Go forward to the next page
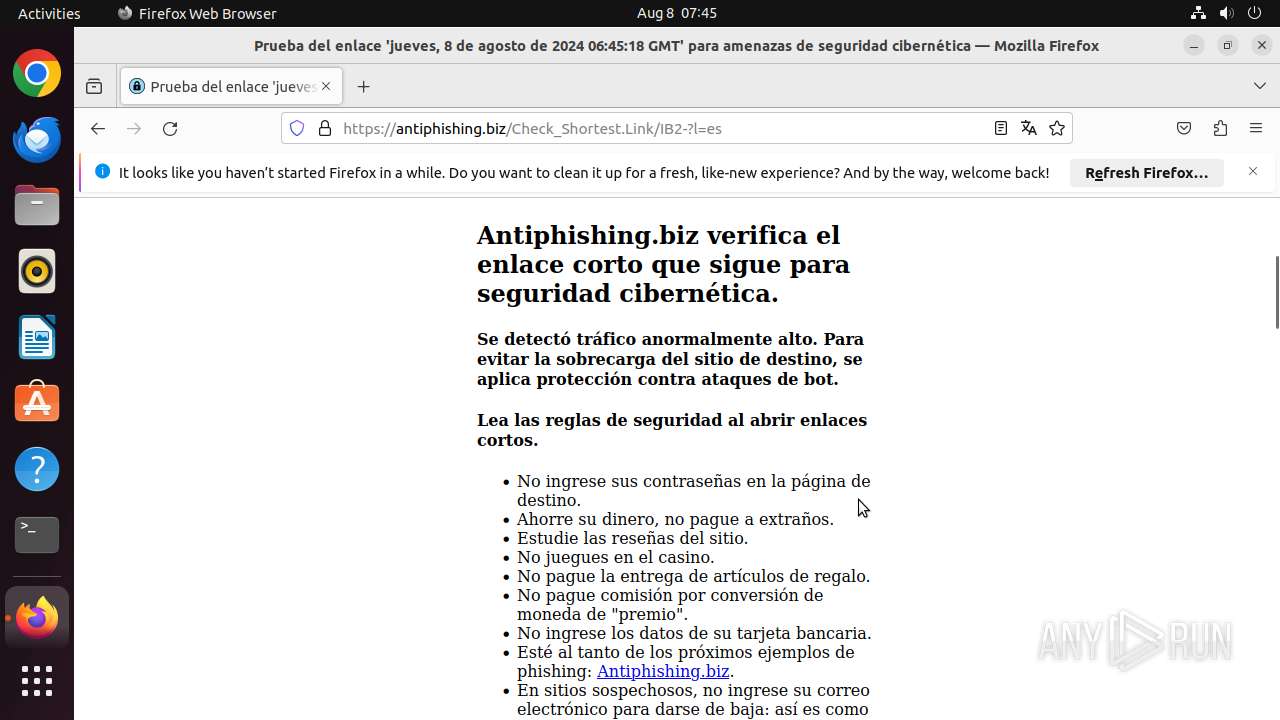1280x720 pixels. [134, 128]
